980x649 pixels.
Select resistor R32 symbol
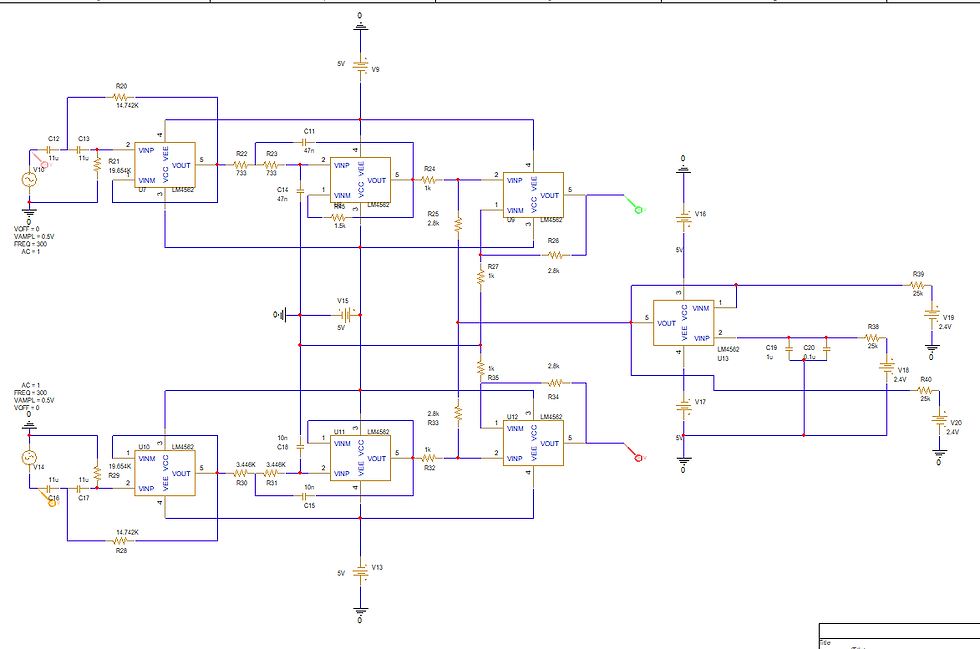pos(429,458)
